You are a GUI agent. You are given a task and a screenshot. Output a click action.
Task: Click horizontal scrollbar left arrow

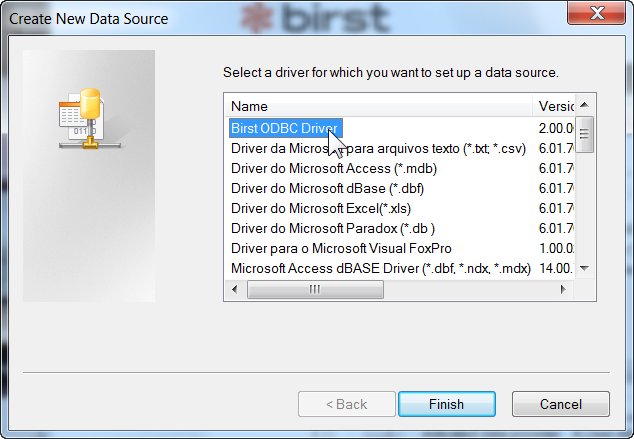235,289
